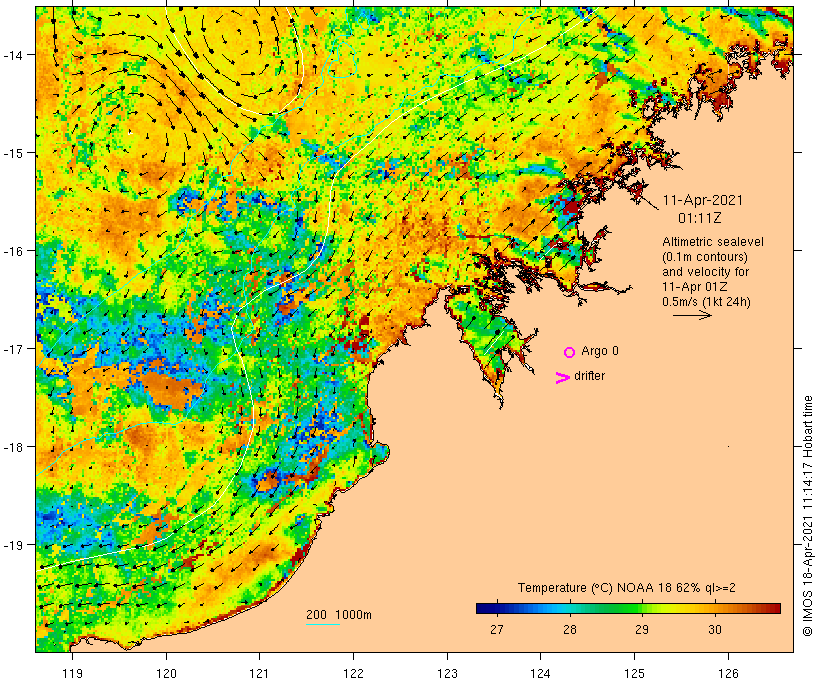
Task: Click the colorbar tick label 27
Action: (497, 630)
